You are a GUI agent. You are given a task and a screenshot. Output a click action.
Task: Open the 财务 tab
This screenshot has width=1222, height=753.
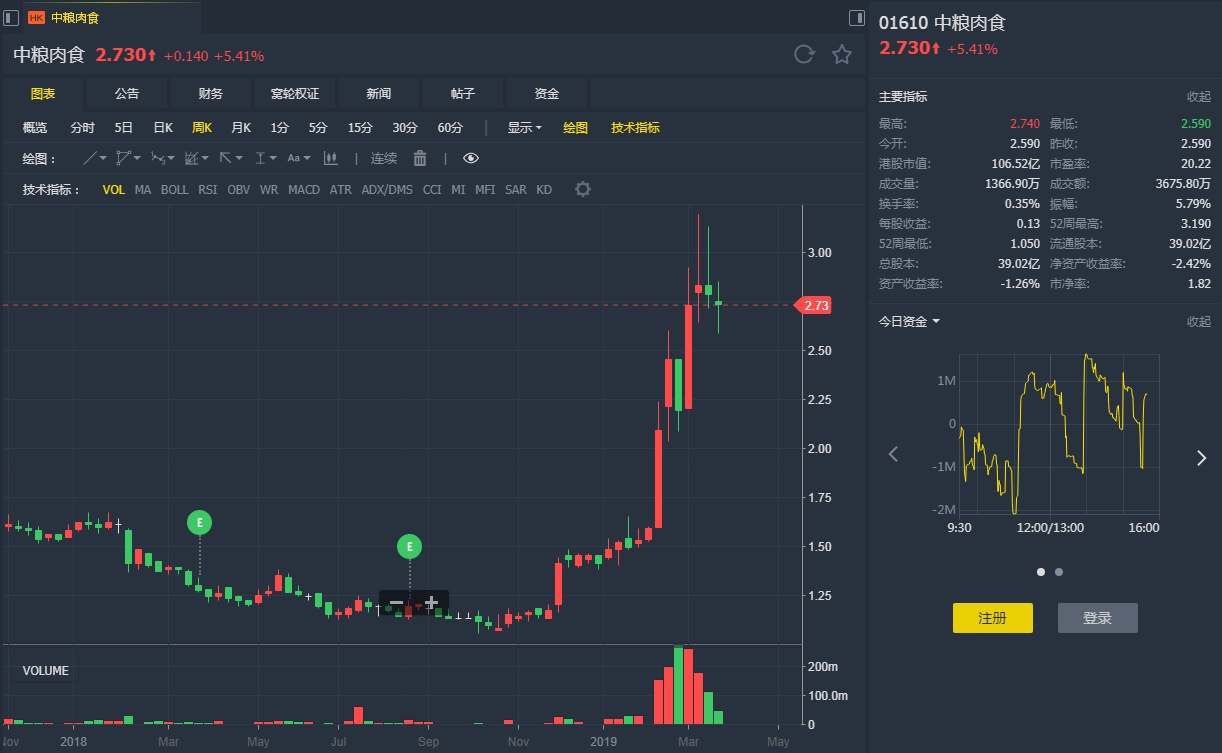[x=211, y=94]
